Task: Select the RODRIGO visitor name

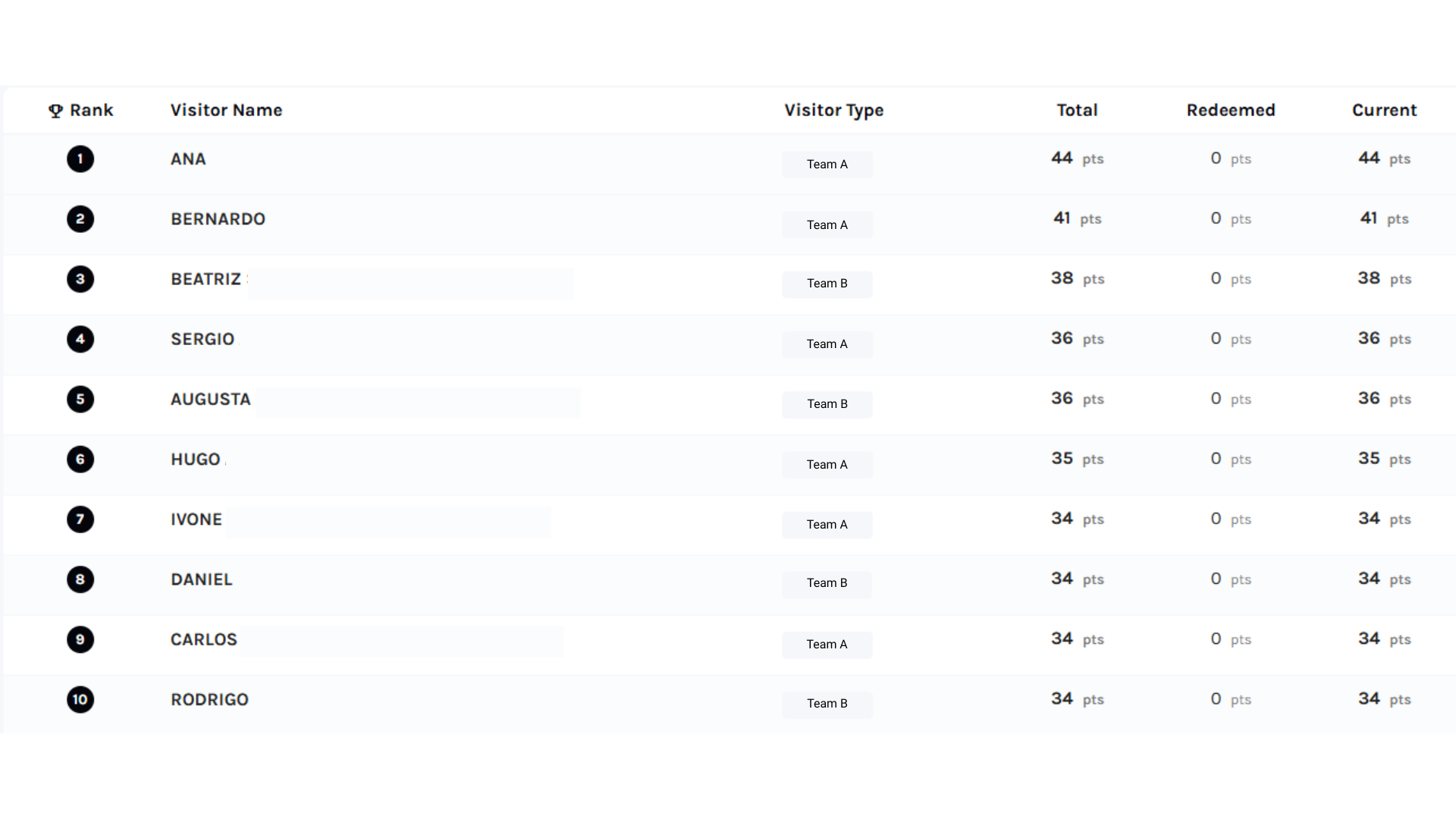Action: (x=209, y=699)
